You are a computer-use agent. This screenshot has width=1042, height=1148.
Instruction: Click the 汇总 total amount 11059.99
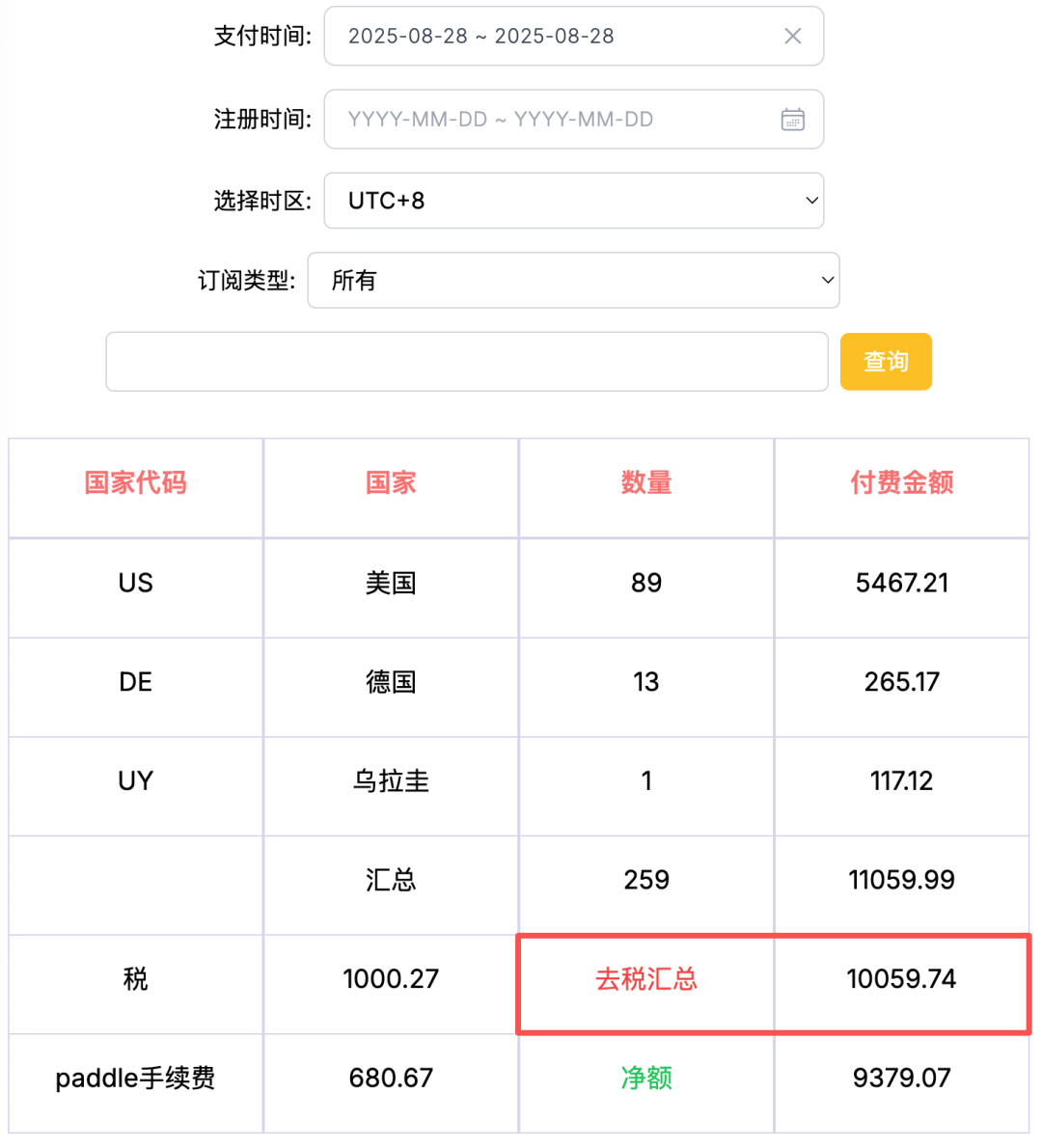pyautogui.click(x=901, y=880)
